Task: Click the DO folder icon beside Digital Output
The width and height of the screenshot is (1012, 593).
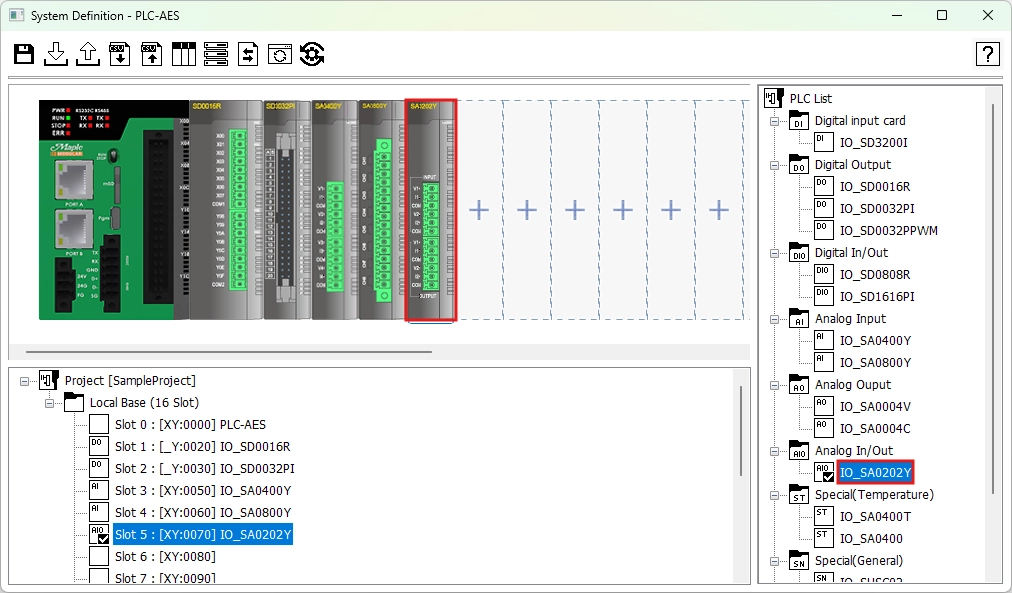Action: click(798, 165)
